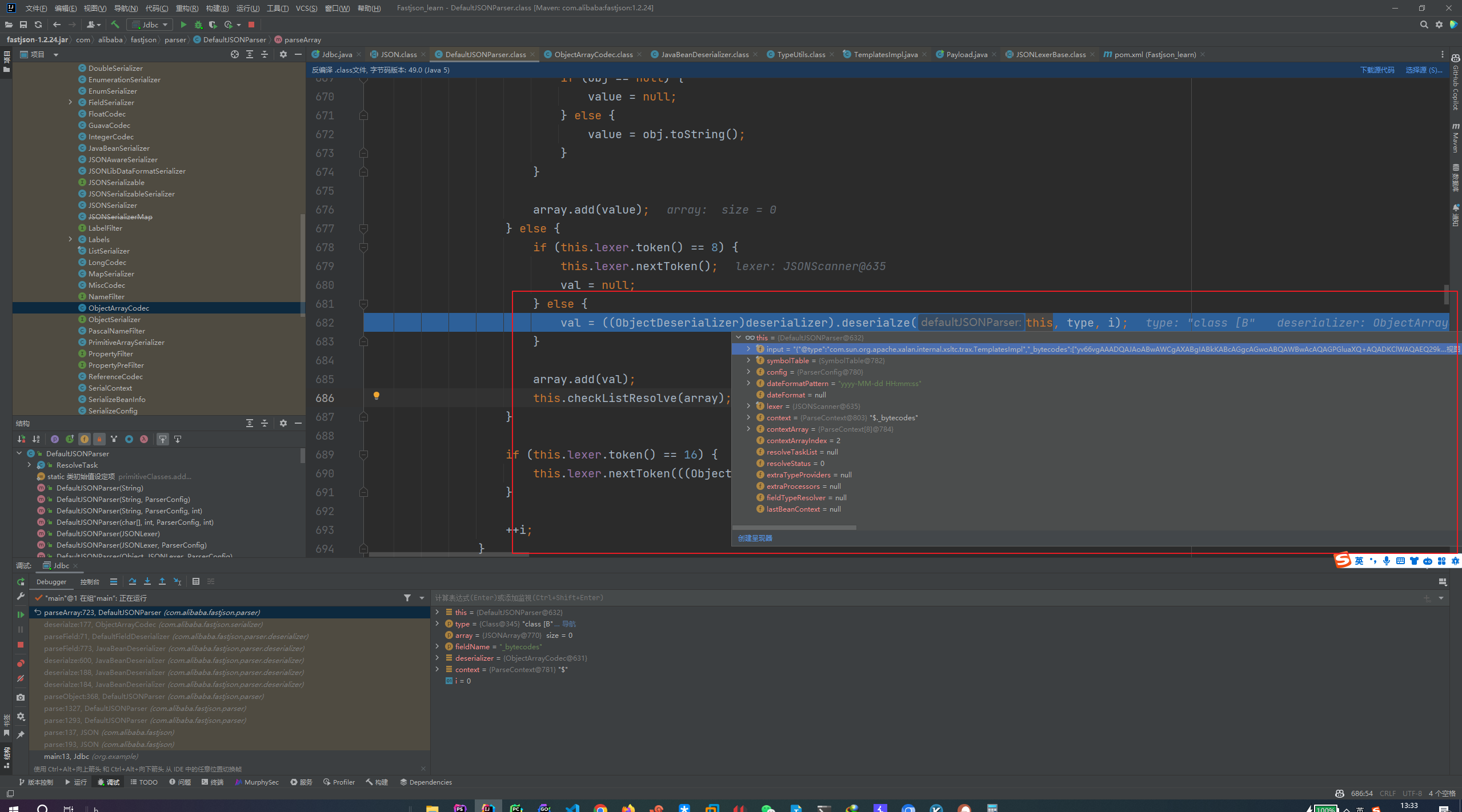Open Search Everywhere magnifier icon
This screenshot has height=812, width=1462.
click(x=1424, y=25)
